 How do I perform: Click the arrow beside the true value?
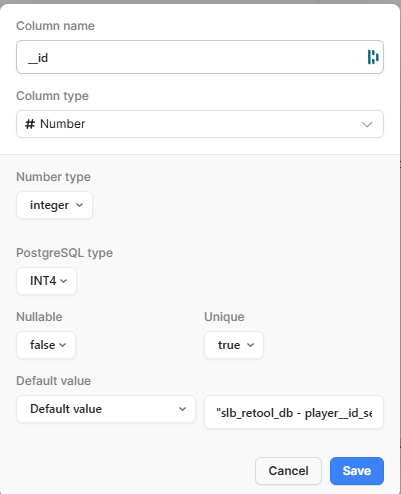coord(250,345)
